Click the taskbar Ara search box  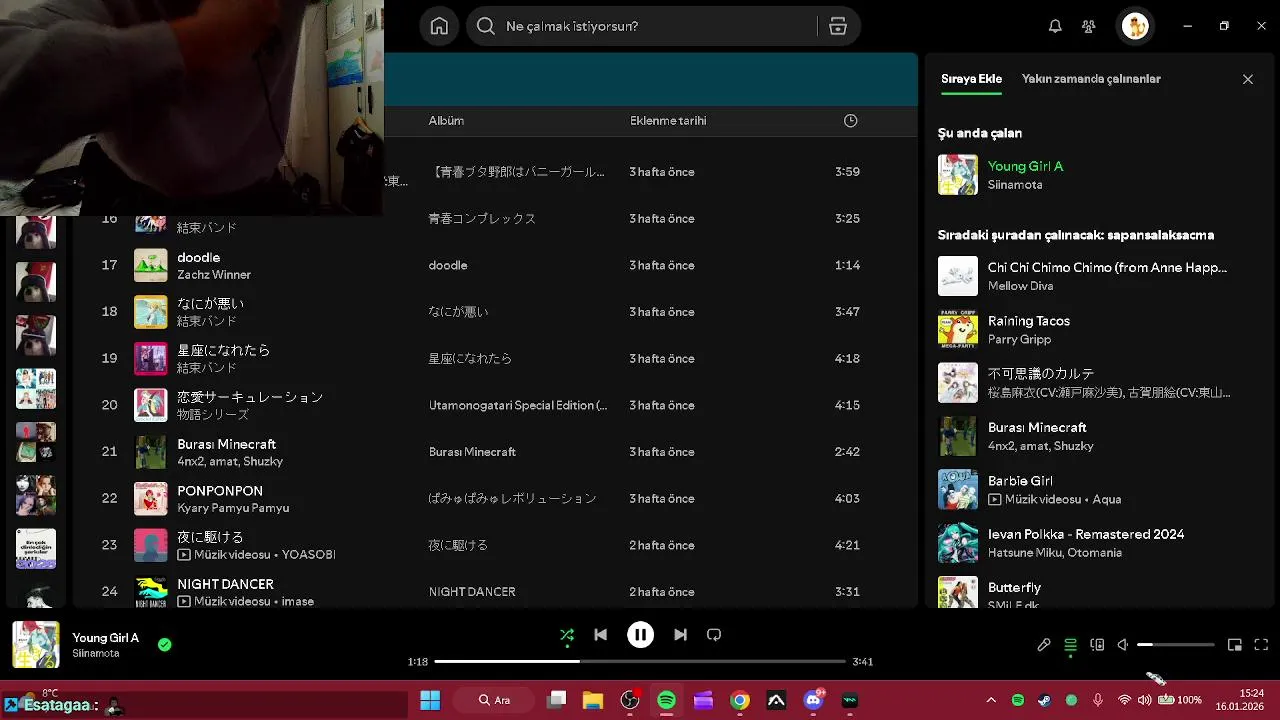point(494,700)
